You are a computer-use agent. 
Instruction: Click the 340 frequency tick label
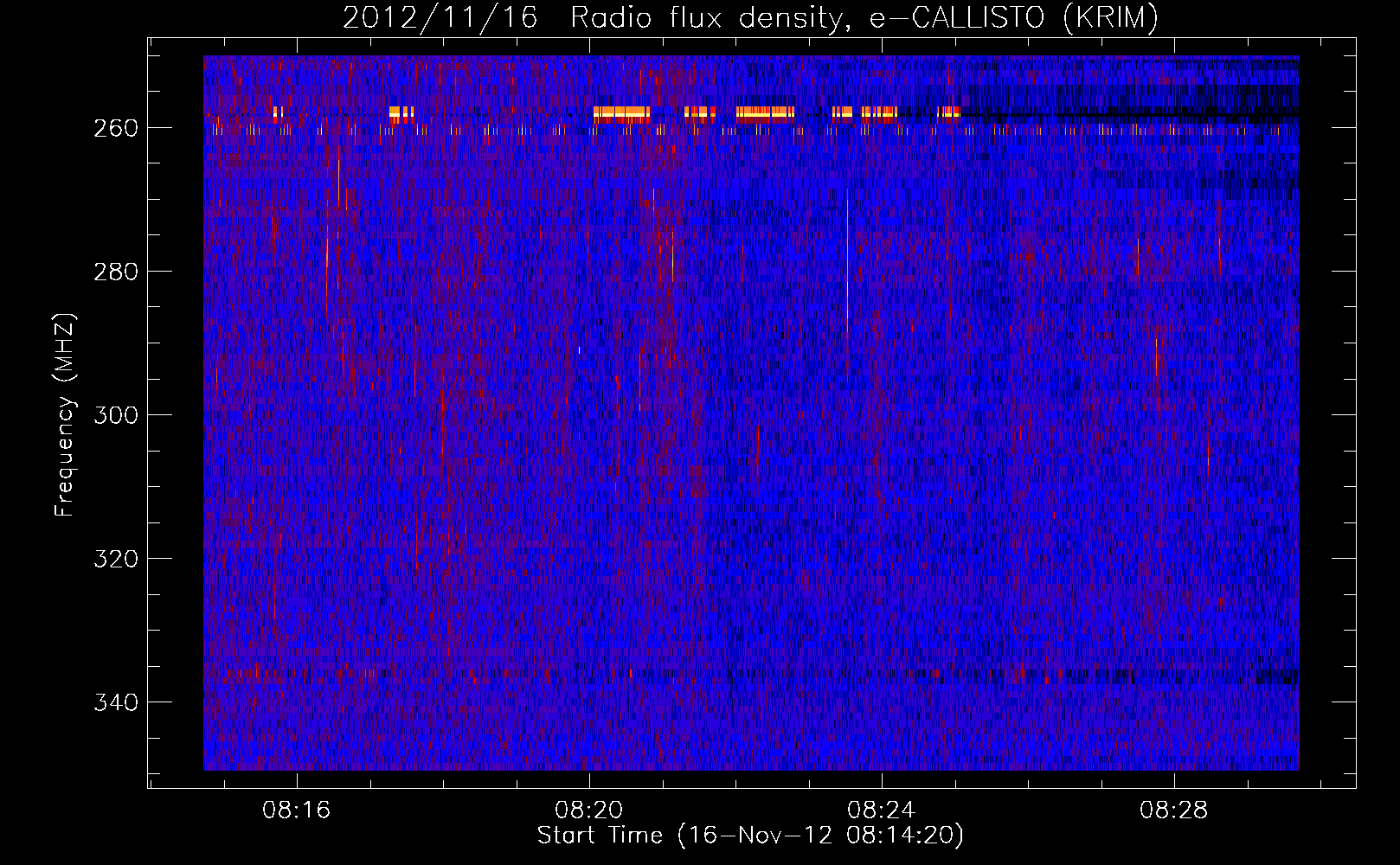point(116,702)
